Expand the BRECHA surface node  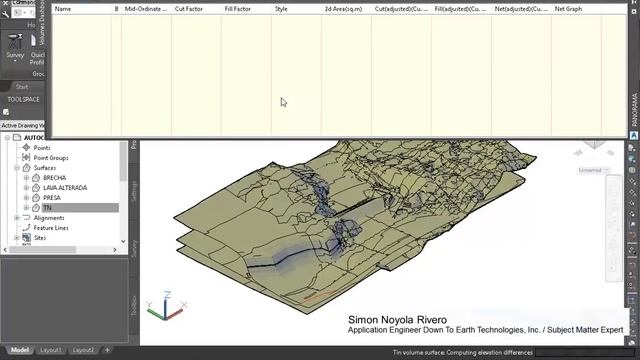[x=26, y=178]
